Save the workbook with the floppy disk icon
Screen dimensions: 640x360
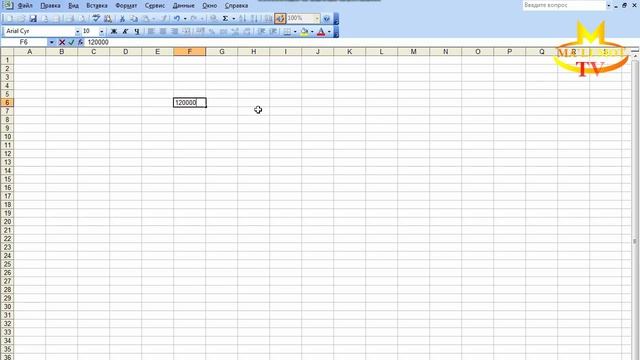[33, 18]
